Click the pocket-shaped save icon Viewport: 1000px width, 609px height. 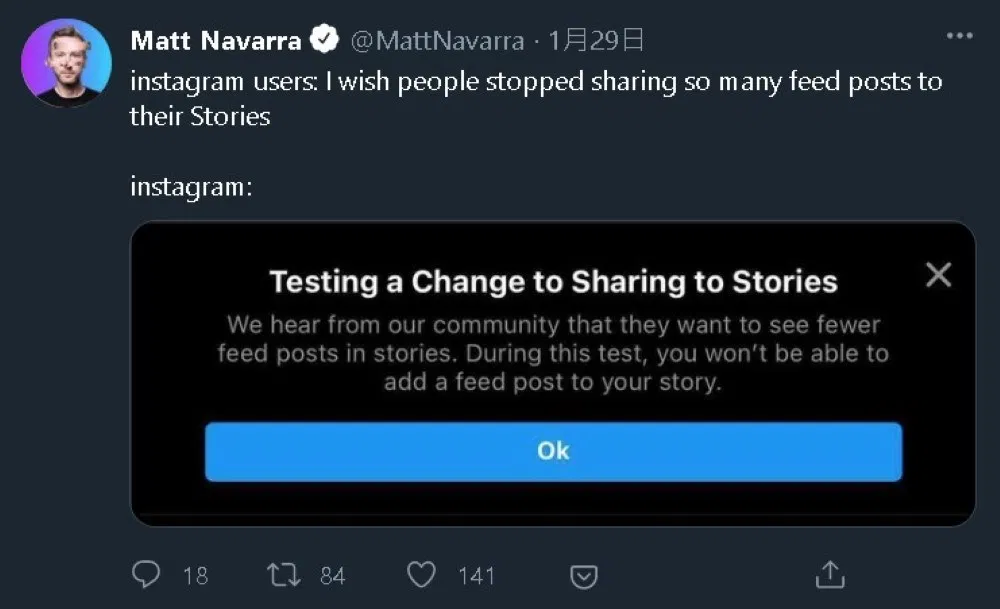click(584, 576)
